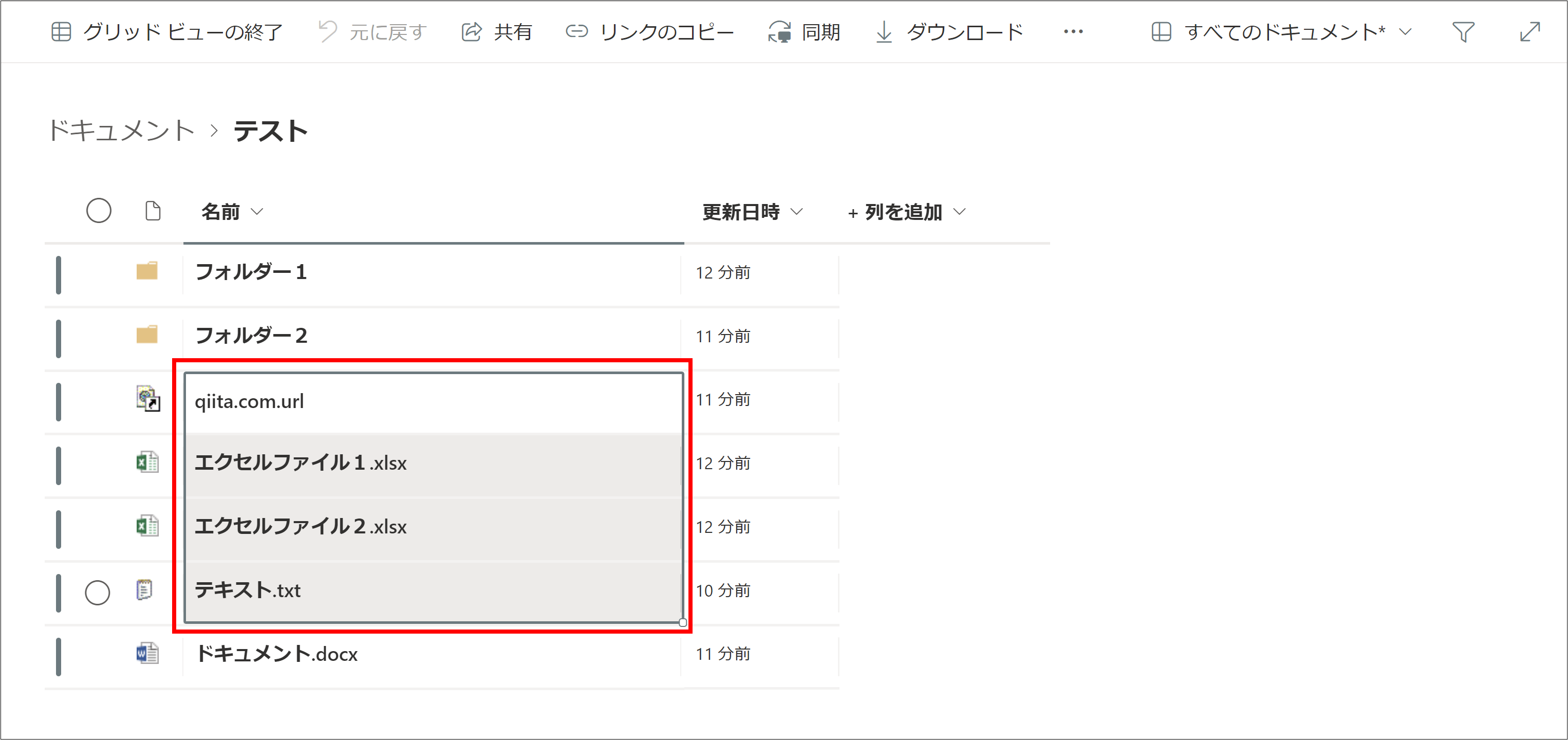The height and width of the screenshot is (740, 1568).
Task: Open the more options ellipsis menu
Action: point(1073,32)
